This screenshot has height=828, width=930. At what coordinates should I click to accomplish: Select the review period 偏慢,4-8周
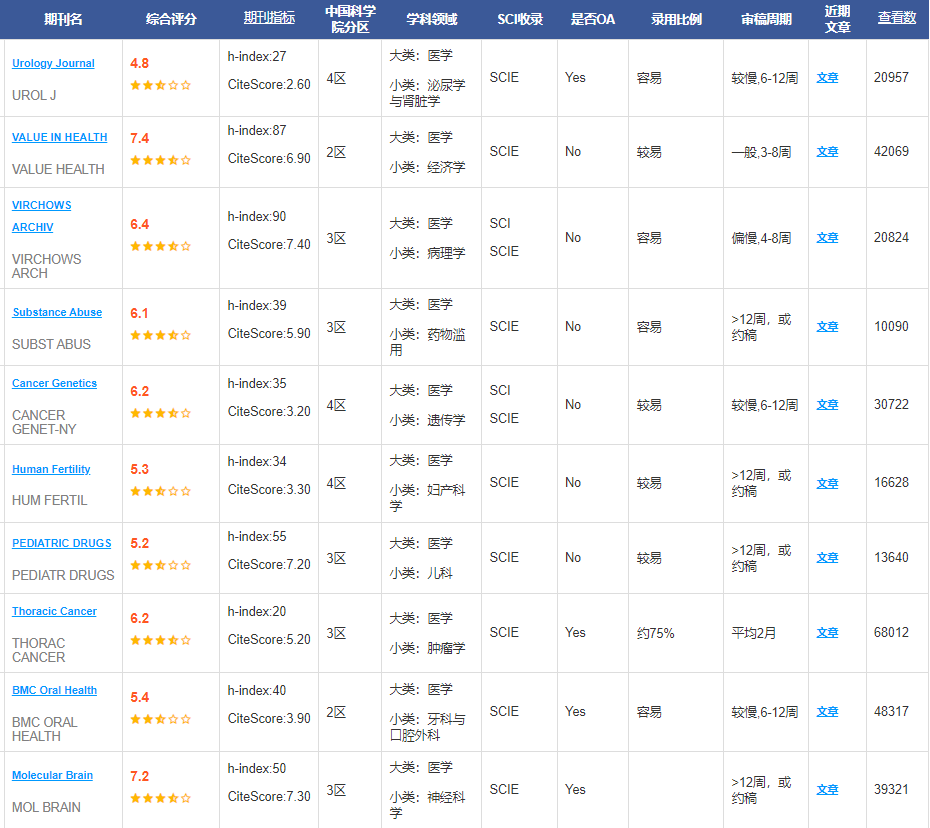click(x=761, y=238)
